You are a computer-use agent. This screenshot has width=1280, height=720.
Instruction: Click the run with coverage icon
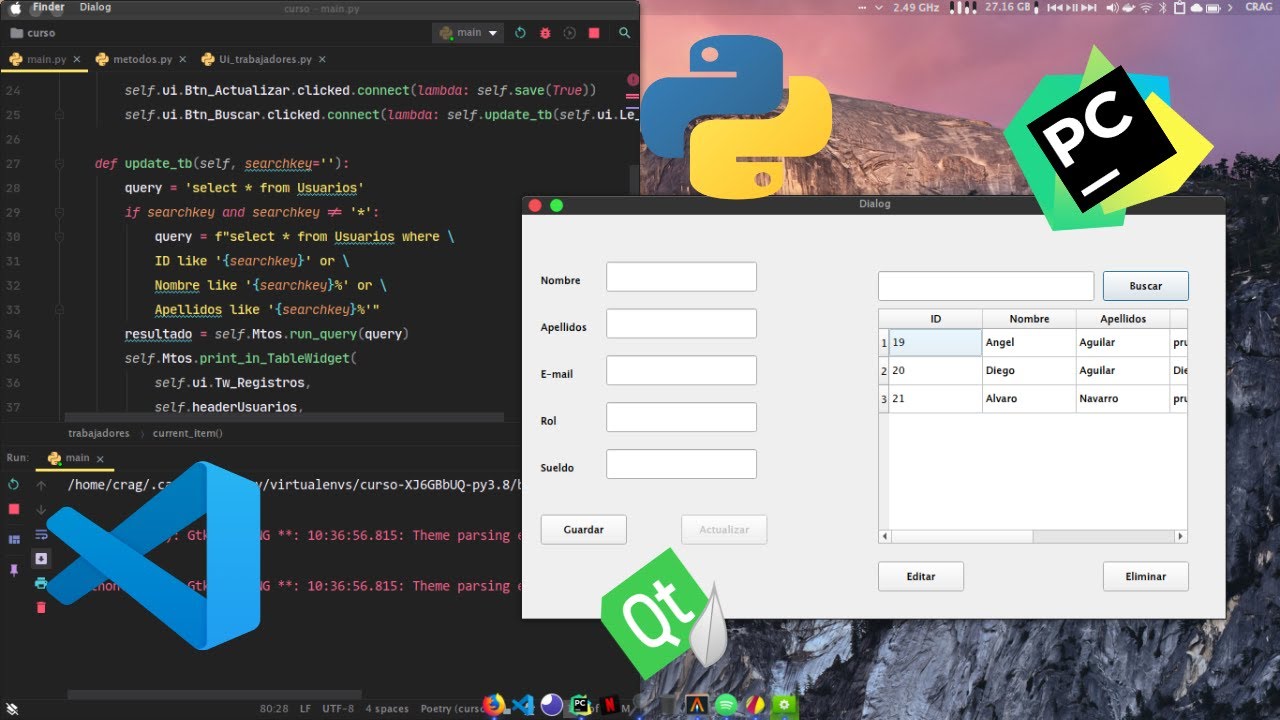[x=570, y=33]
